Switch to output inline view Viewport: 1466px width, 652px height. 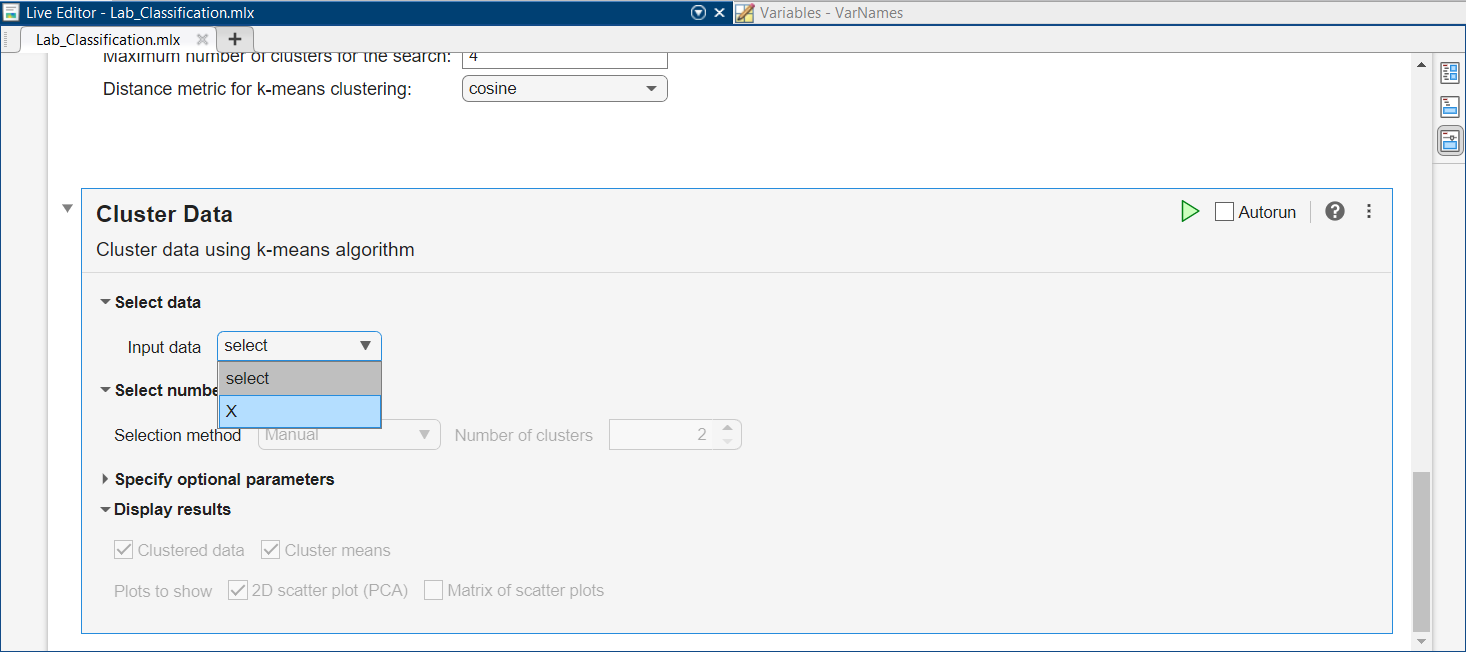point(1449,106)
